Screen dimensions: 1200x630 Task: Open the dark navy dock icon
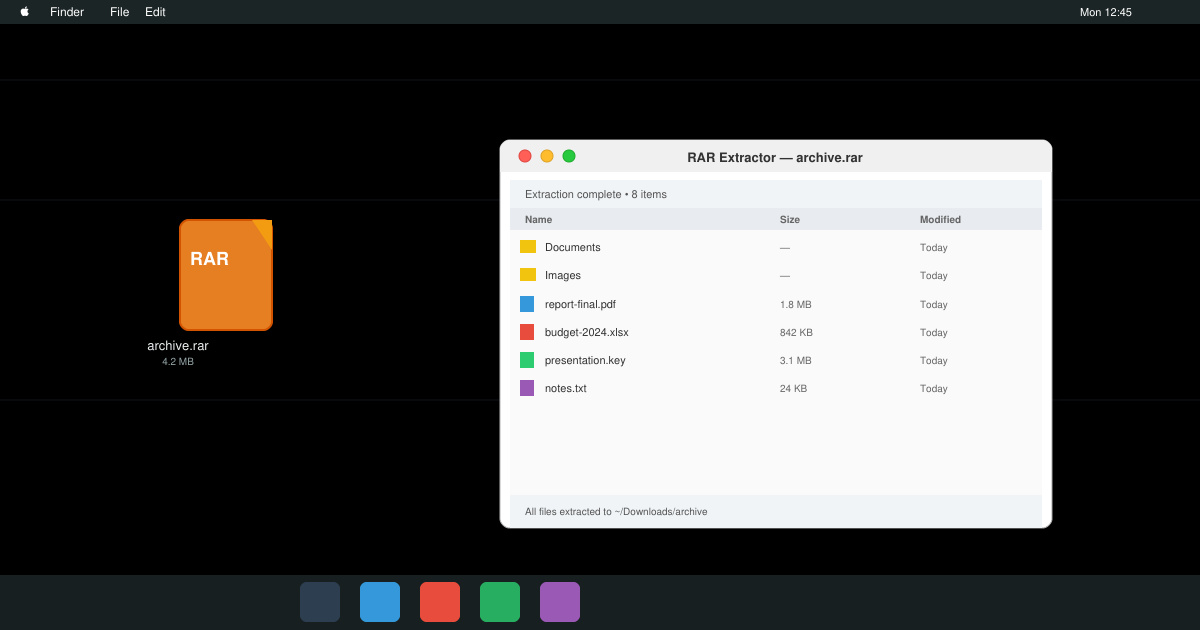tap(320, 602)
